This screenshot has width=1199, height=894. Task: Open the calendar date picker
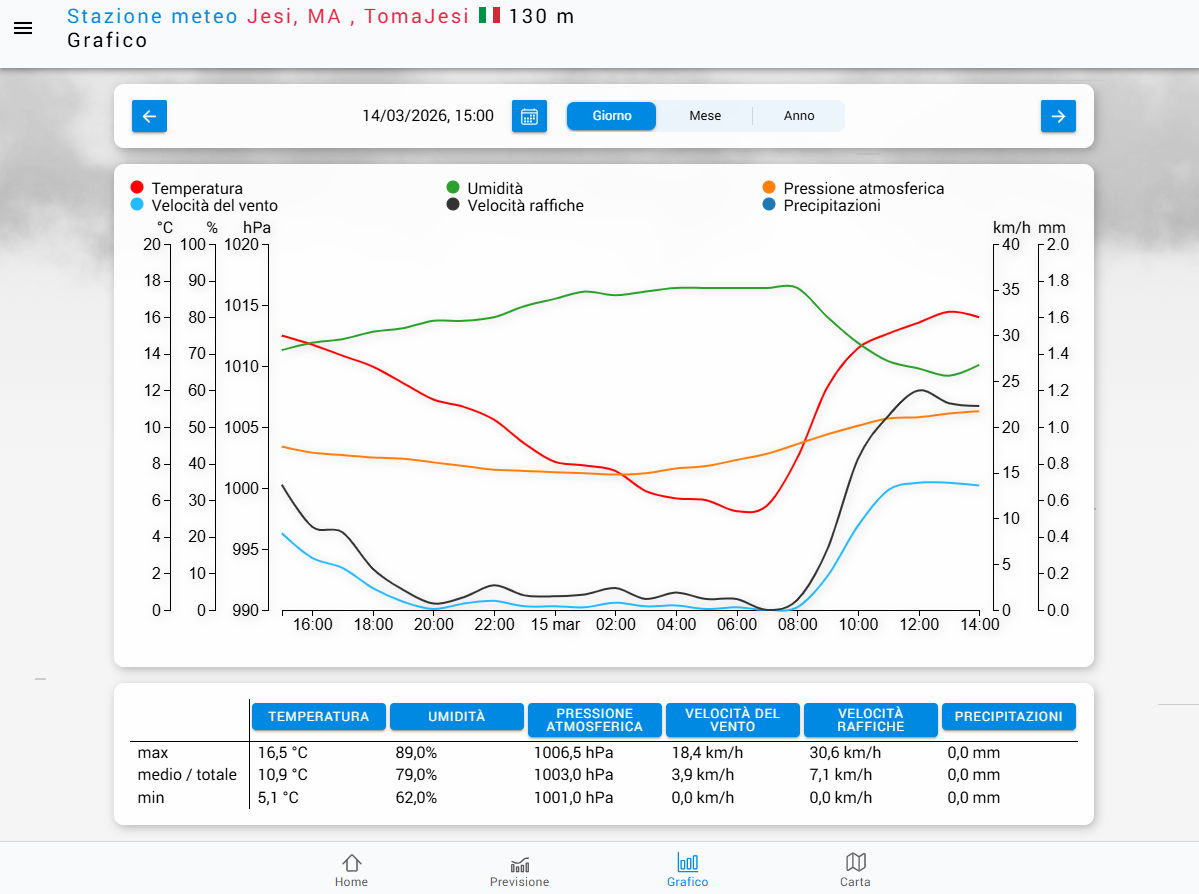coord(529,116)
